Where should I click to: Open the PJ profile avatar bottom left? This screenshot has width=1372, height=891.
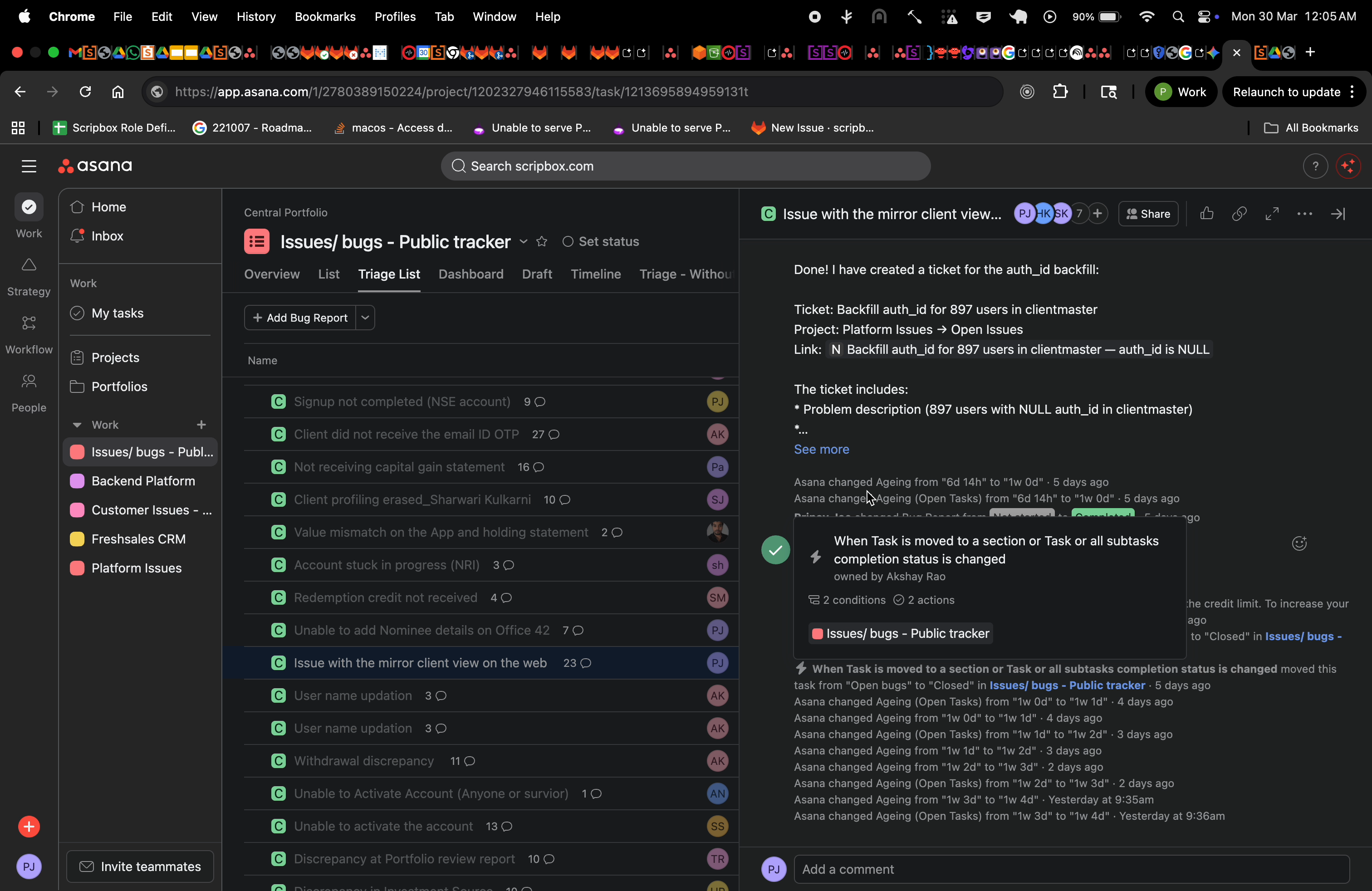pos(29,866)
